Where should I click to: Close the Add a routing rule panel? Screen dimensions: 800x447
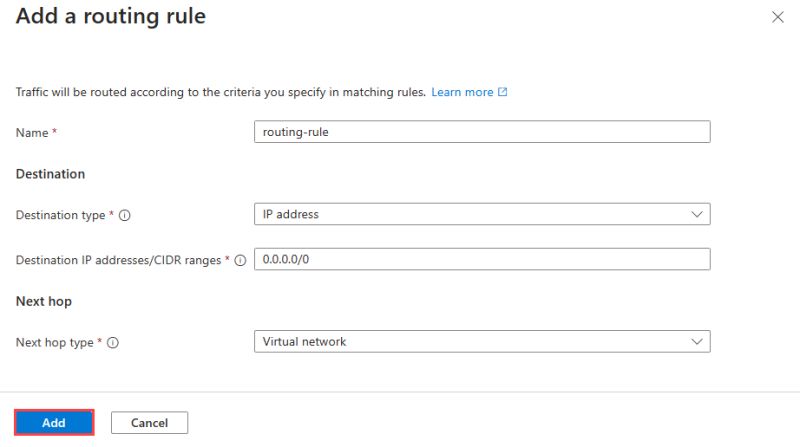778,17
